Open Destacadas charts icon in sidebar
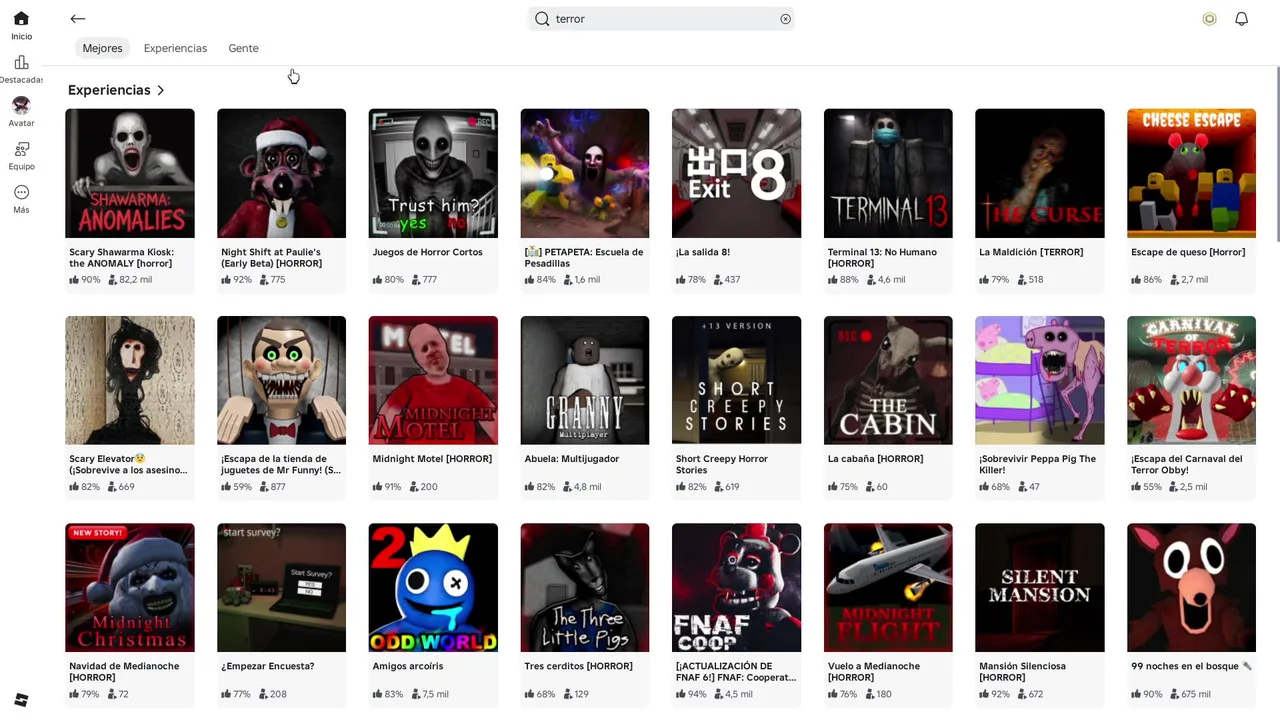Screen dimensions: 1280x720 coord(21,63)
